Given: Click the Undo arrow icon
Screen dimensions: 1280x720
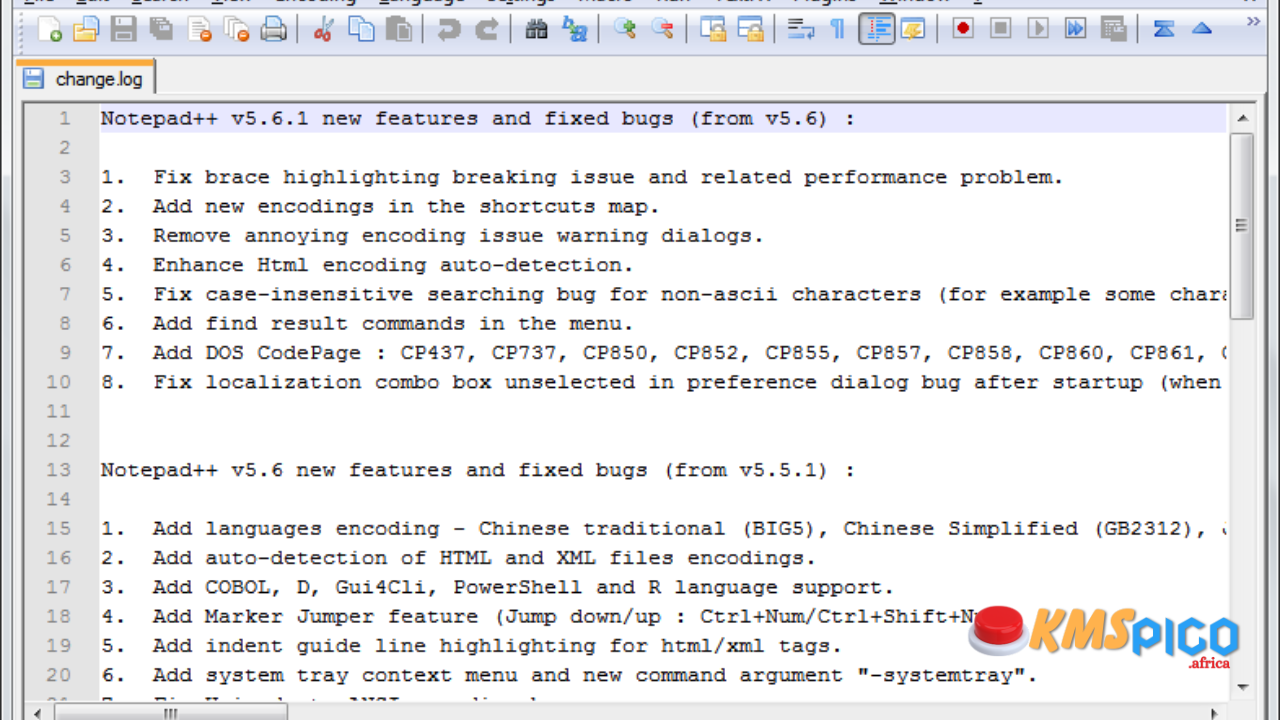Looking at the screenshot, I should 449,29.
